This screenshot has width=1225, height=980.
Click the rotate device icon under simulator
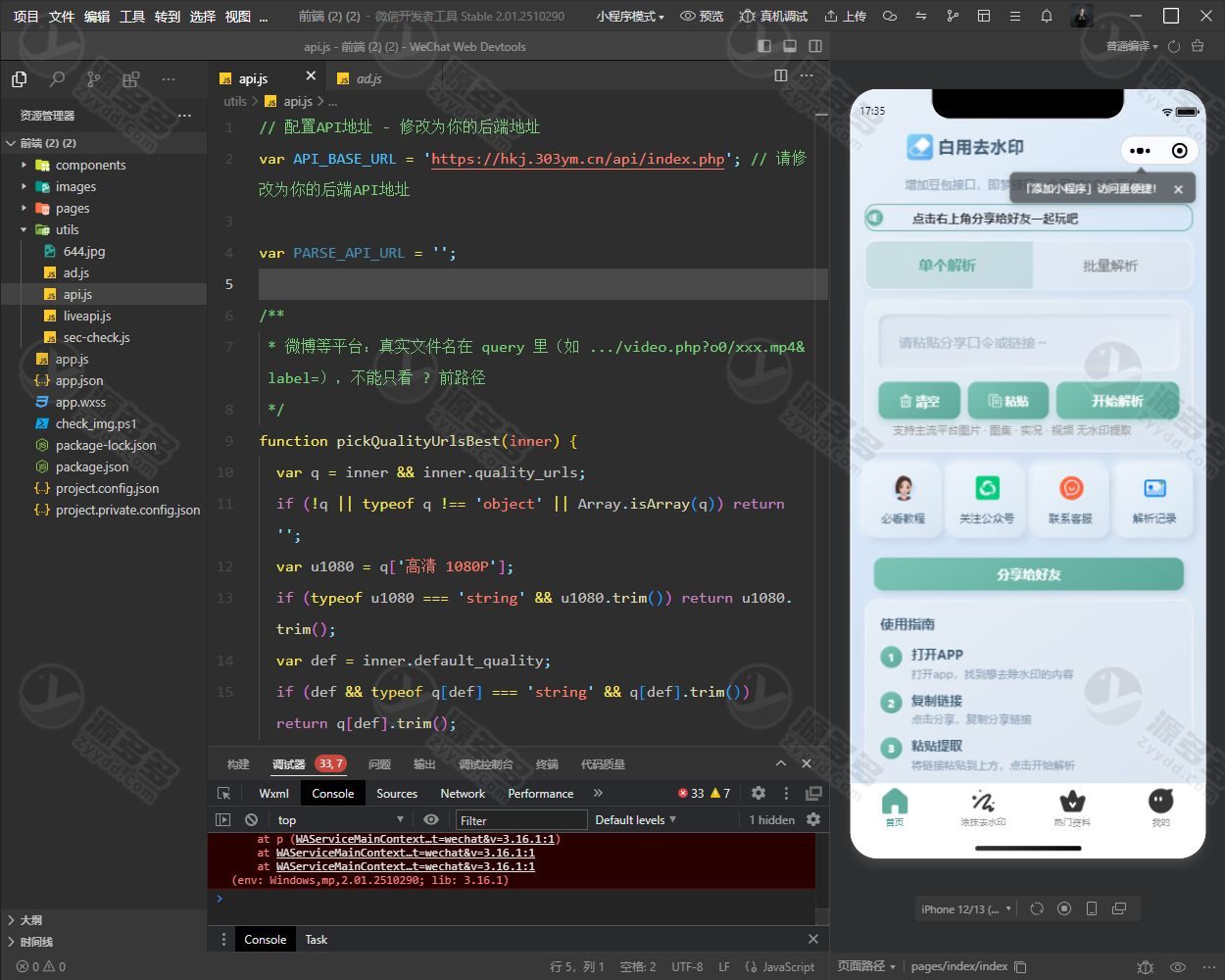(1037, 909)
